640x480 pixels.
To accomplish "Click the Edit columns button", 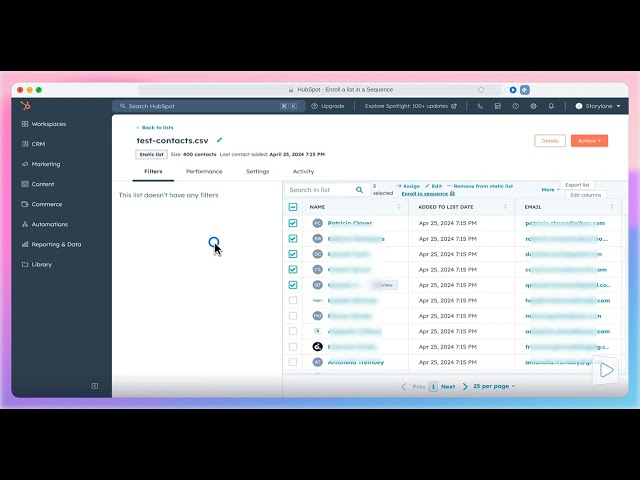I will [585, 195].
